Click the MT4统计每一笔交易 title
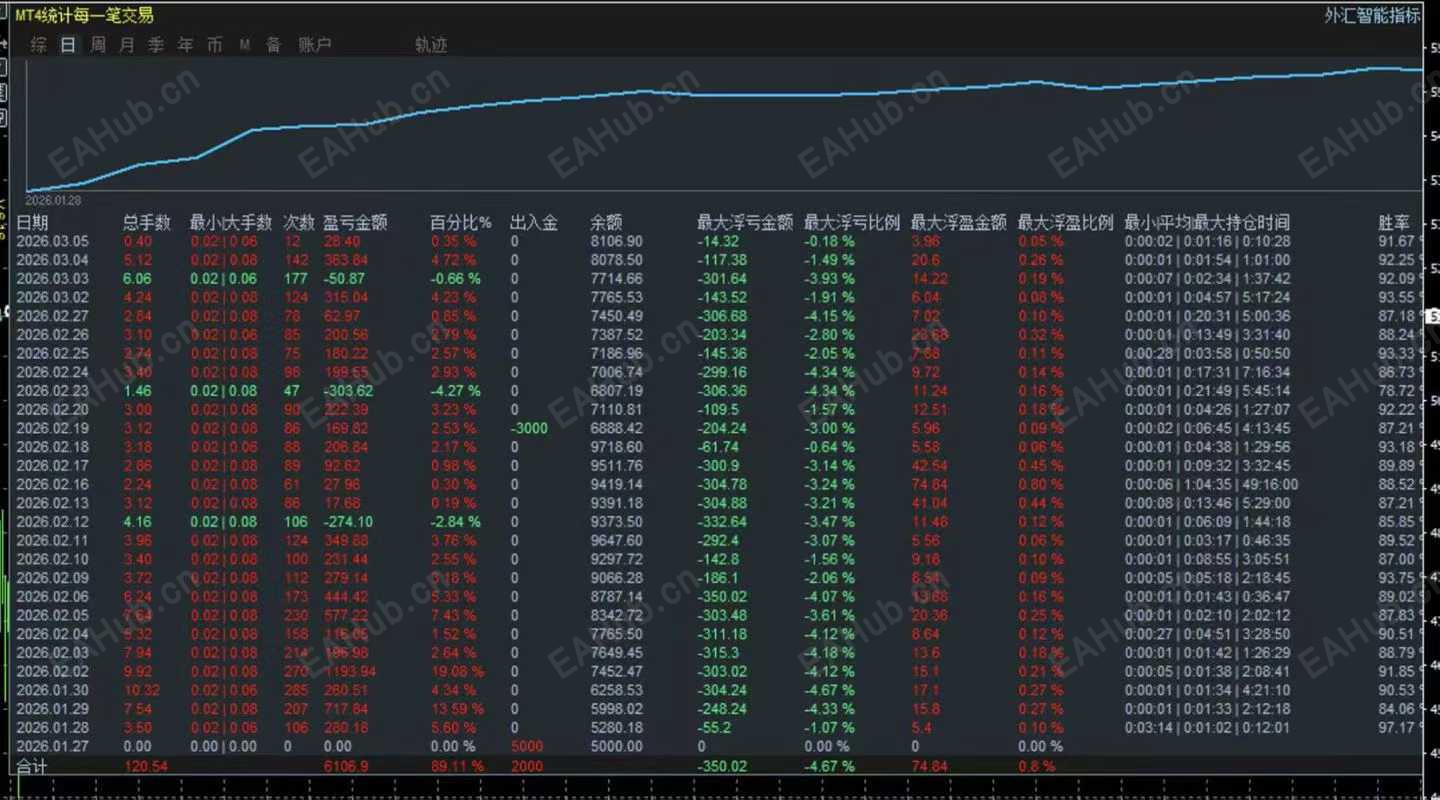 coord(84,15)
